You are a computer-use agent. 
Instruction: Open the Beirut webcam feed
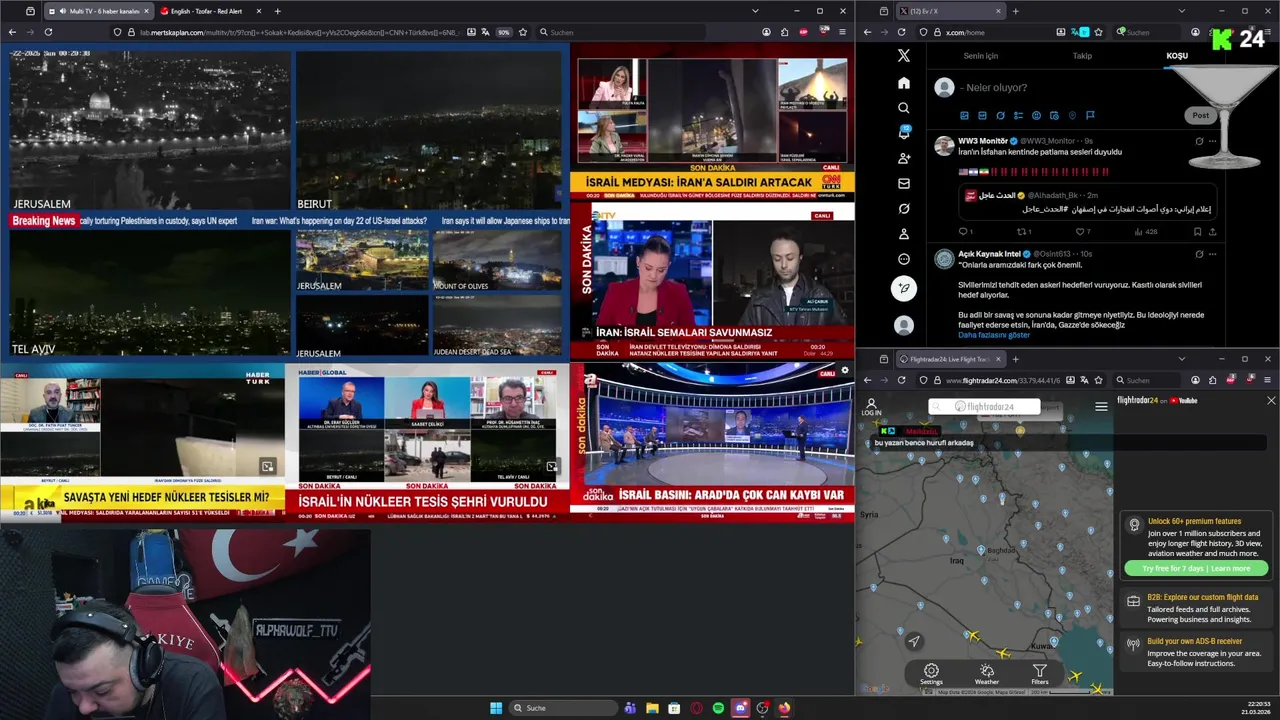point(428,131)
